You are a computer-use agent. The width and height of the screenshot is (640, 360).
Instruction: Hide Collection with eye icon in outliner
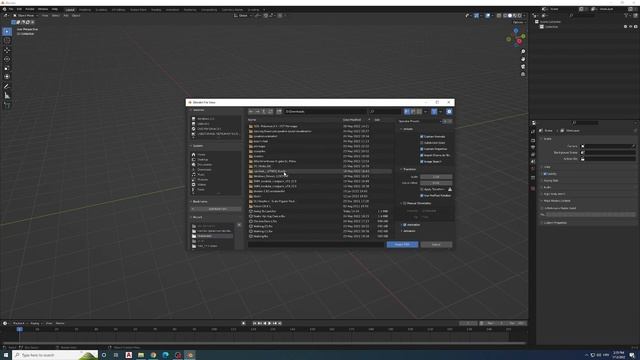[x=631, y=27]
